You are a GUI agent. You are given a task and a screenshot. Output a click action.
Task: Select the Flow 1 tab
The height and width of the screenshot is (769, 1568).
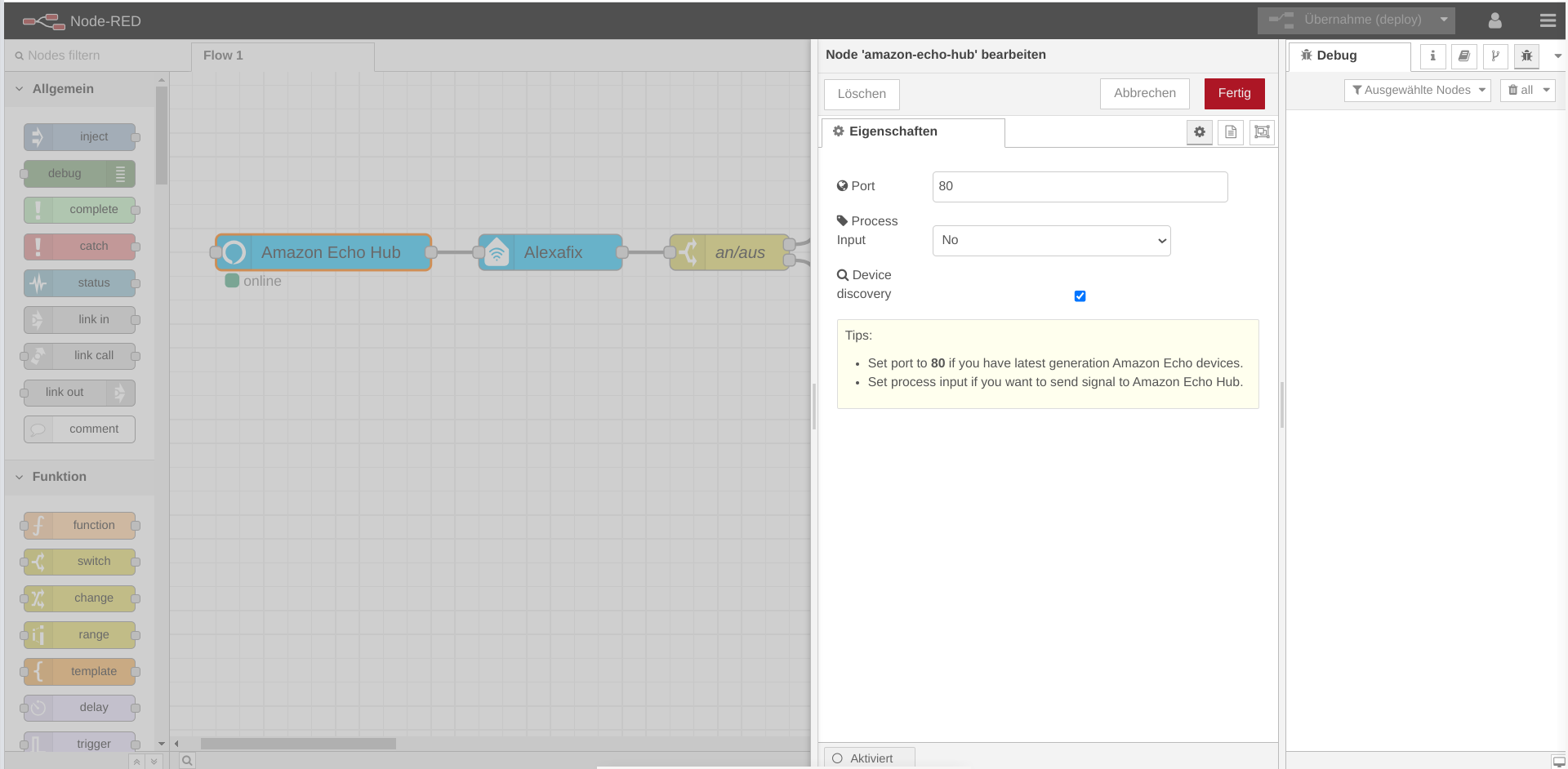point(283,56)
